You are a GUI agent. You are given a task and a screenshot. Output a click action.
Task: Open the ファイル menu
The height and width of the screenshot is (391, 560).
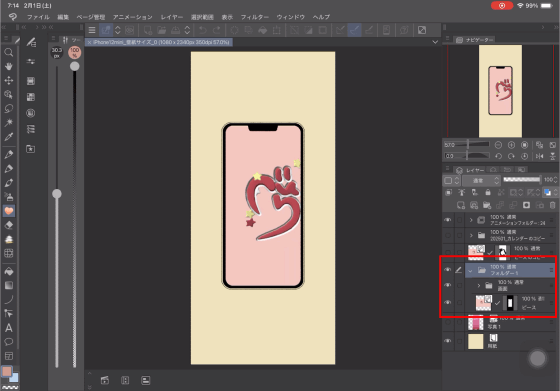point(38,17)
